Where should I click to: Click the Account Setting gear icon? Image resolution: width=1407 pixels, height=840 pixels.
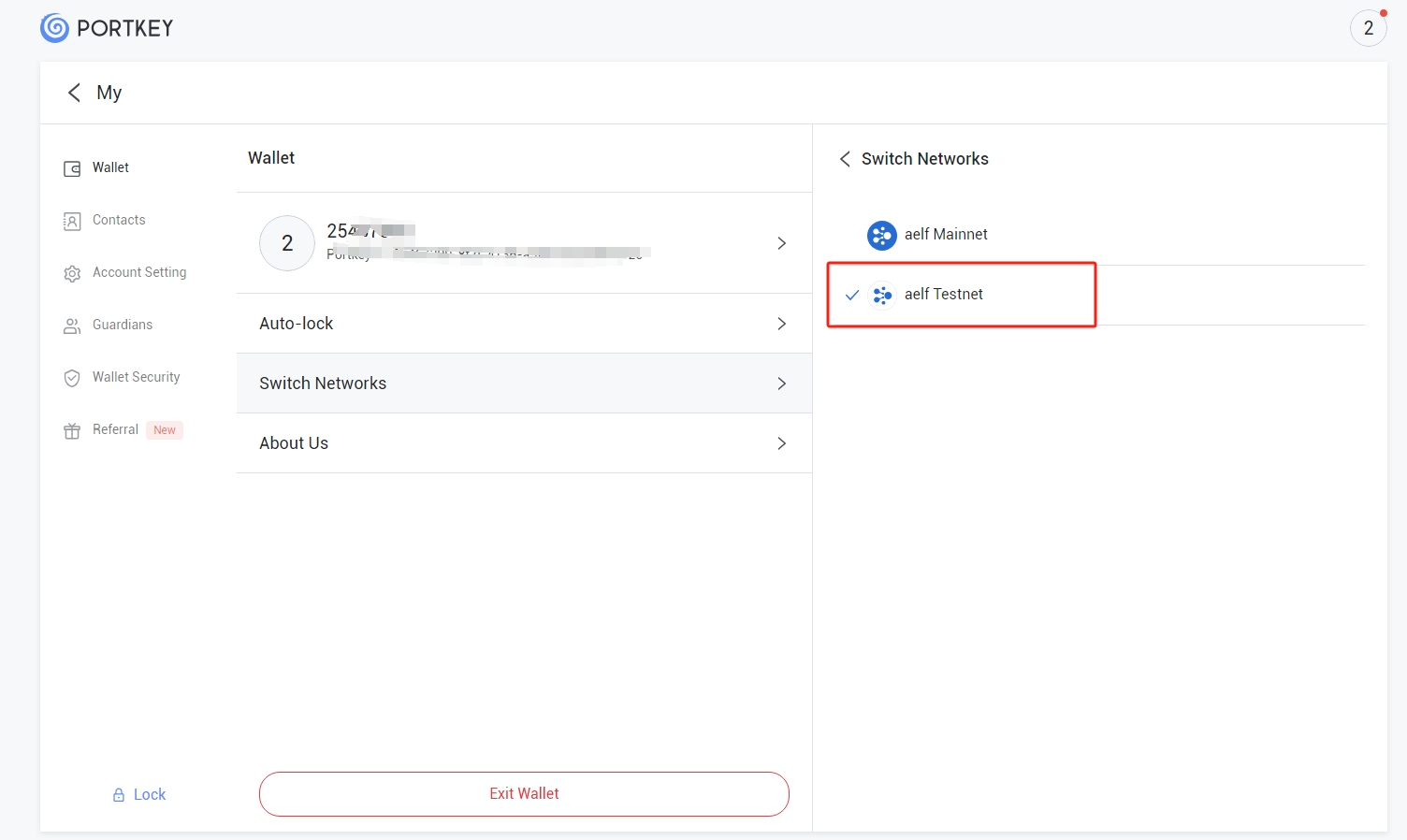[72, 273]
